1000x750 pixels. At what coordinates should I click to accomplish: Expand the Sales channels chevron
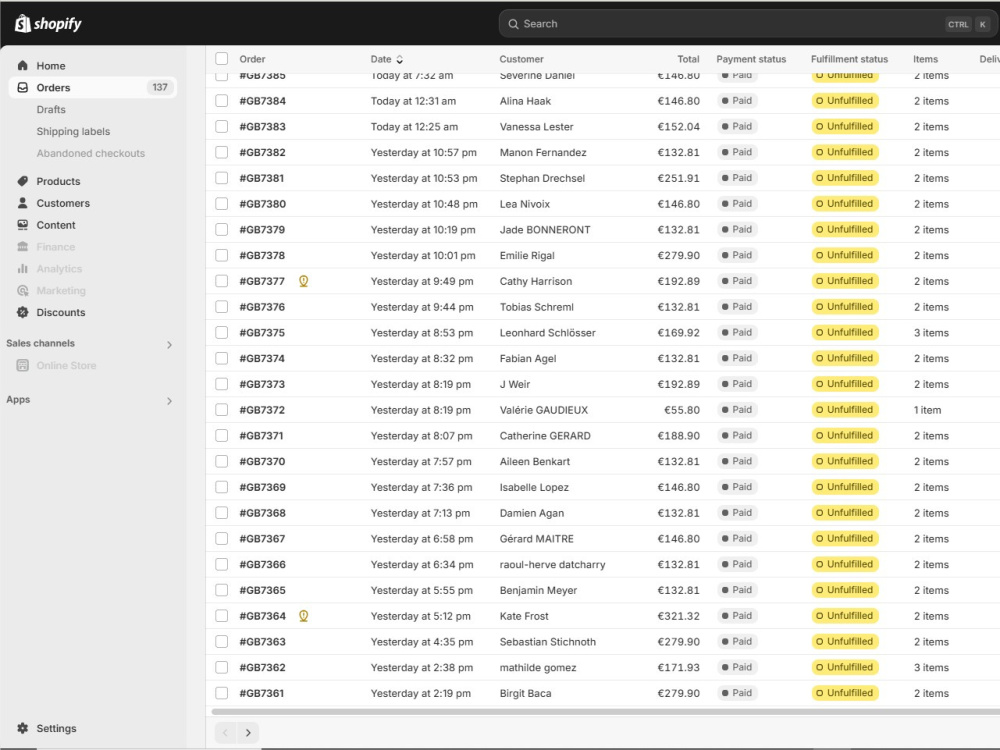click(169, 345)
